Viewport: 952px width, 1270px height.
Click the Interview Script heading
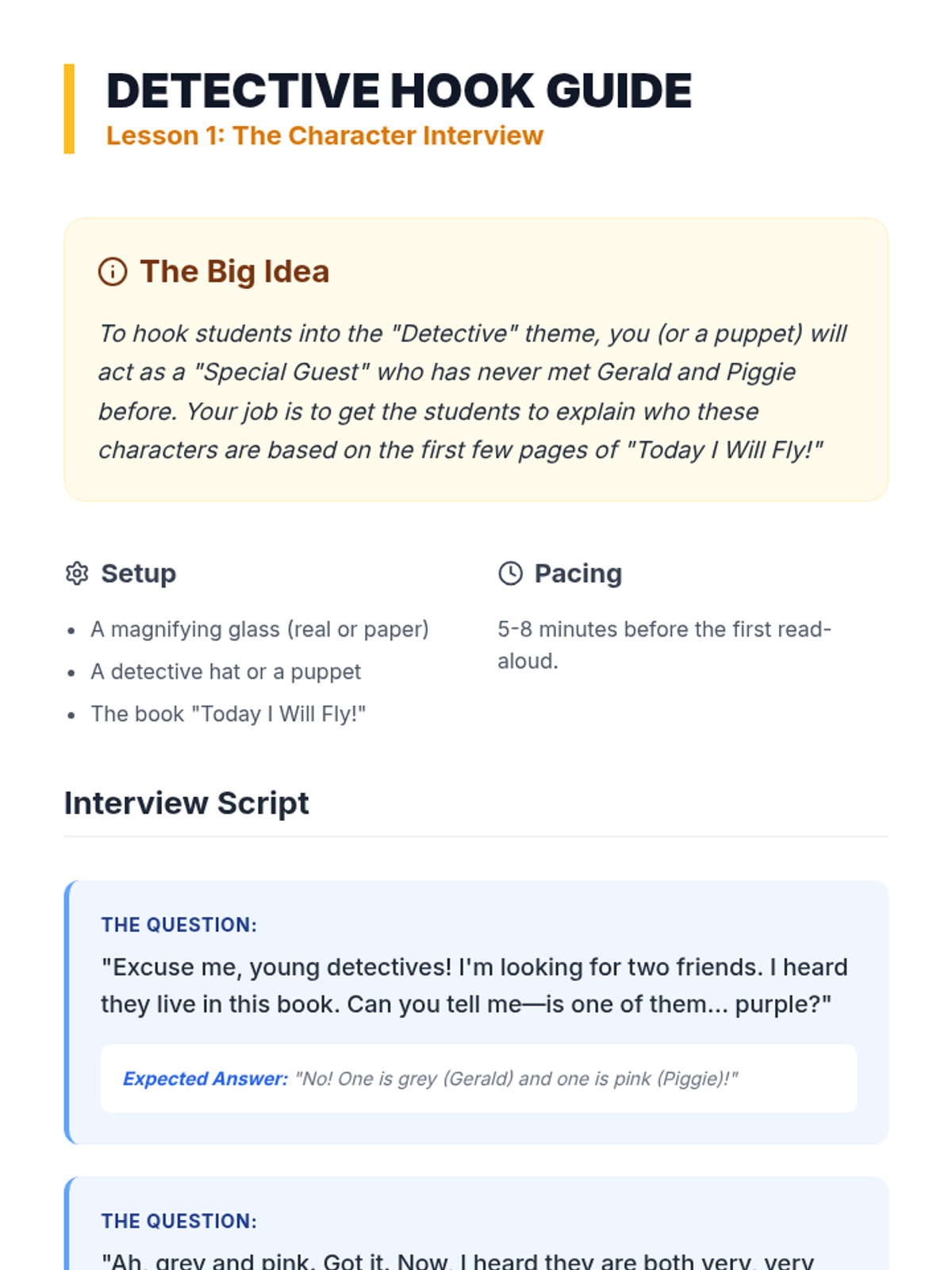(x=186, y=803)
